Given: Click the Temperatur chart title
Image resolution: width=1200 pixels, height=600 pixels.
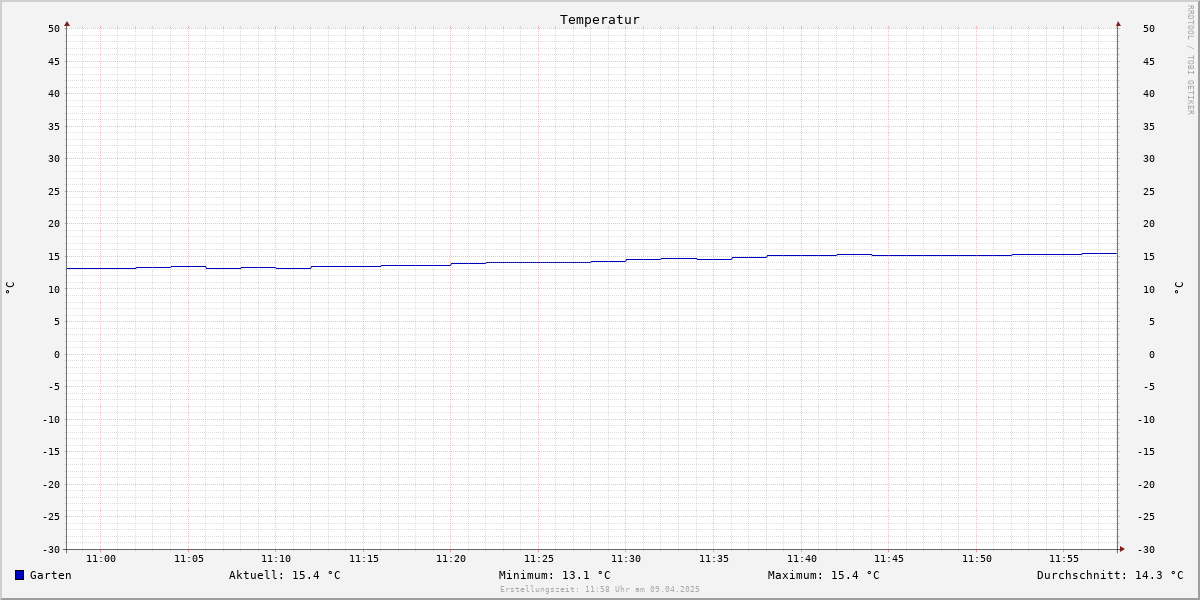Looking at the screenshot, I should click(x=600, y=19).
